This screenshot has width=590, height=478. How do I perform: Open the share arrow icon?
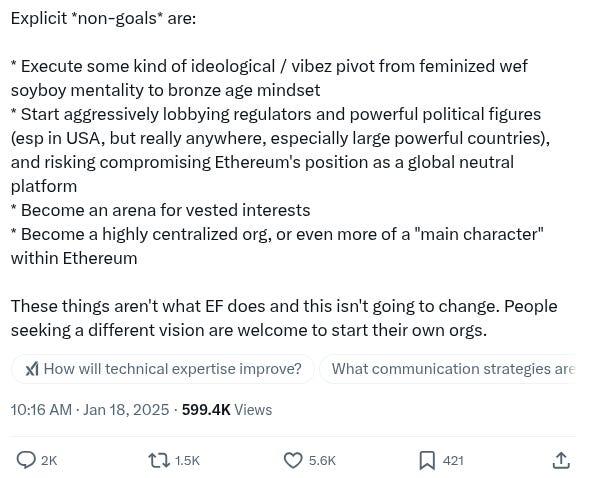coord(561,460)
